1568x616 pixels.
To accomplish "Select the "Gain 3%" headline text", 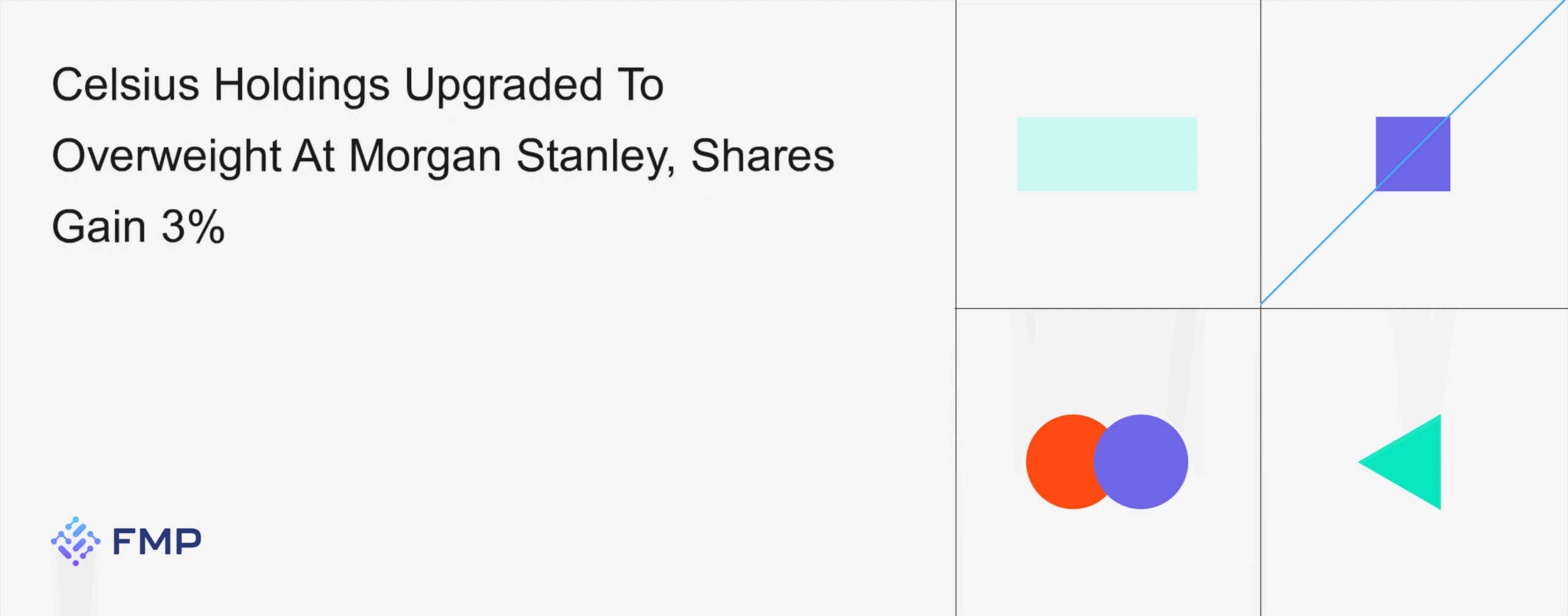I will point(138,227).
